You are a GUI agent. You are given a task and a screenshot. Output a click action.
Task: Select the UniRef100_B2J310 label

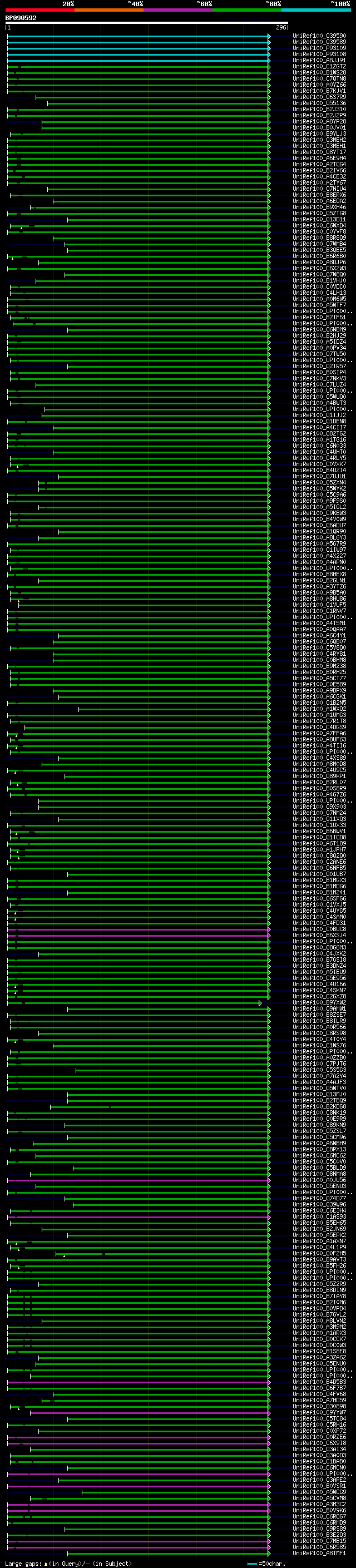[319, 109]
